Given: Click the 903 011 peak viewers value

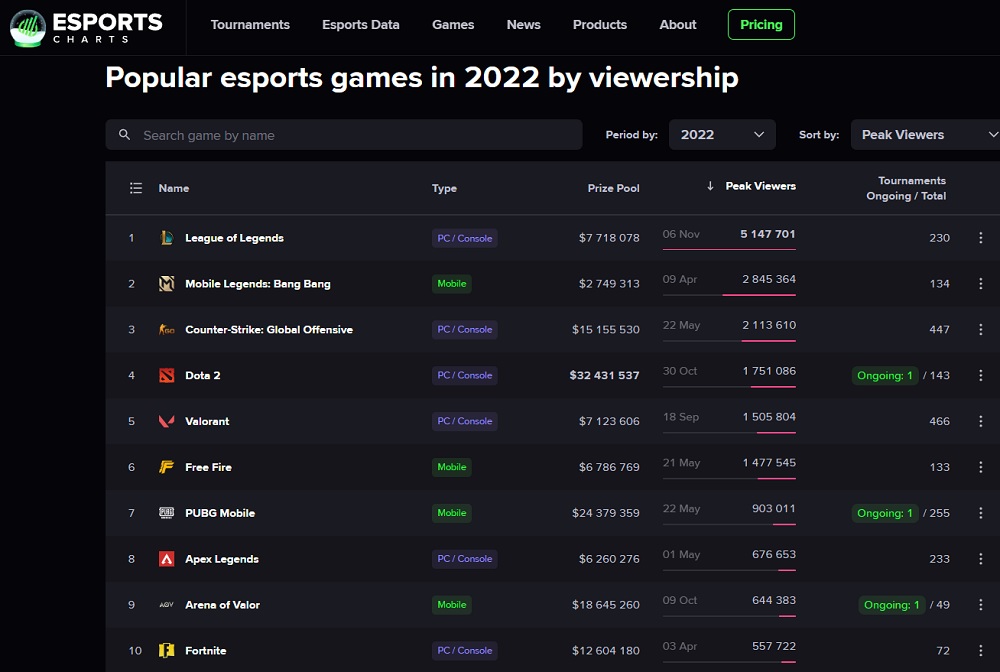Looking at the screenshot, I should tap(774, 509).
